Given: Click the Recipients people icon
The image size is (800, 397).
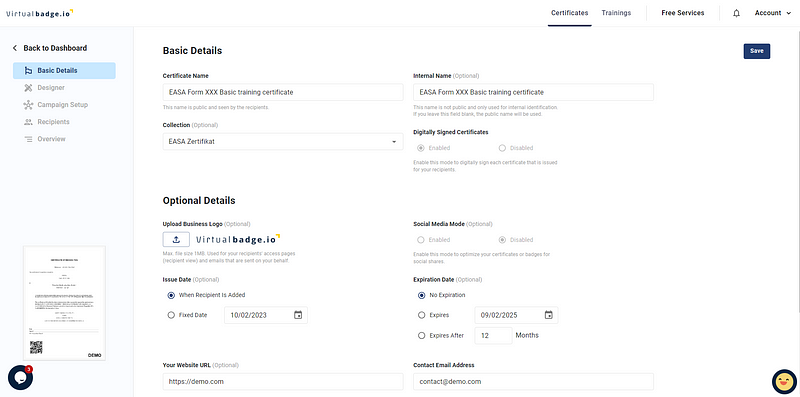Looking at the screenshot, I should (28, 122).
